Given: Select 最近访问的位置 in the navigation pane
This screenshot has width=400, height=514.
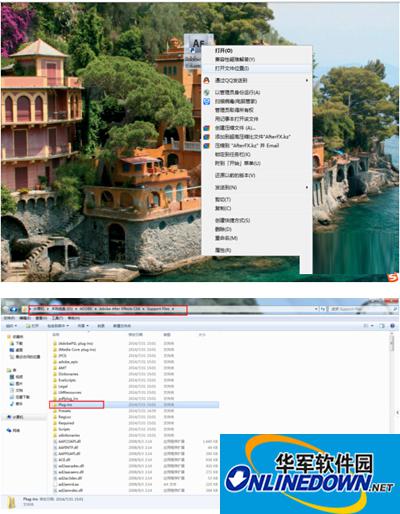Looking at the screenshot, I should (x=25, y=357).
